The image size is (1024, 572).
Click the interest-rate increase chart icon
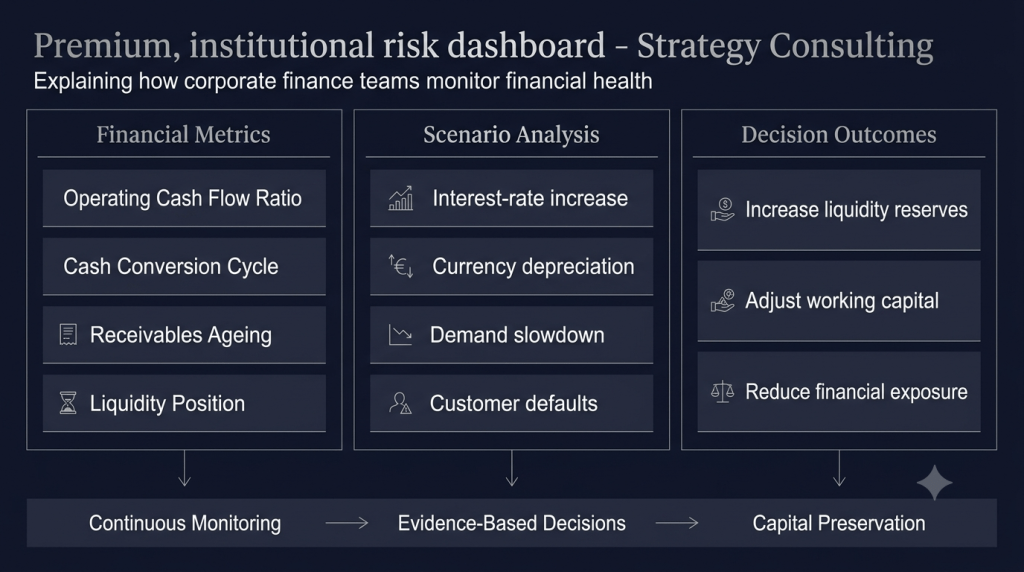(401, 198)
